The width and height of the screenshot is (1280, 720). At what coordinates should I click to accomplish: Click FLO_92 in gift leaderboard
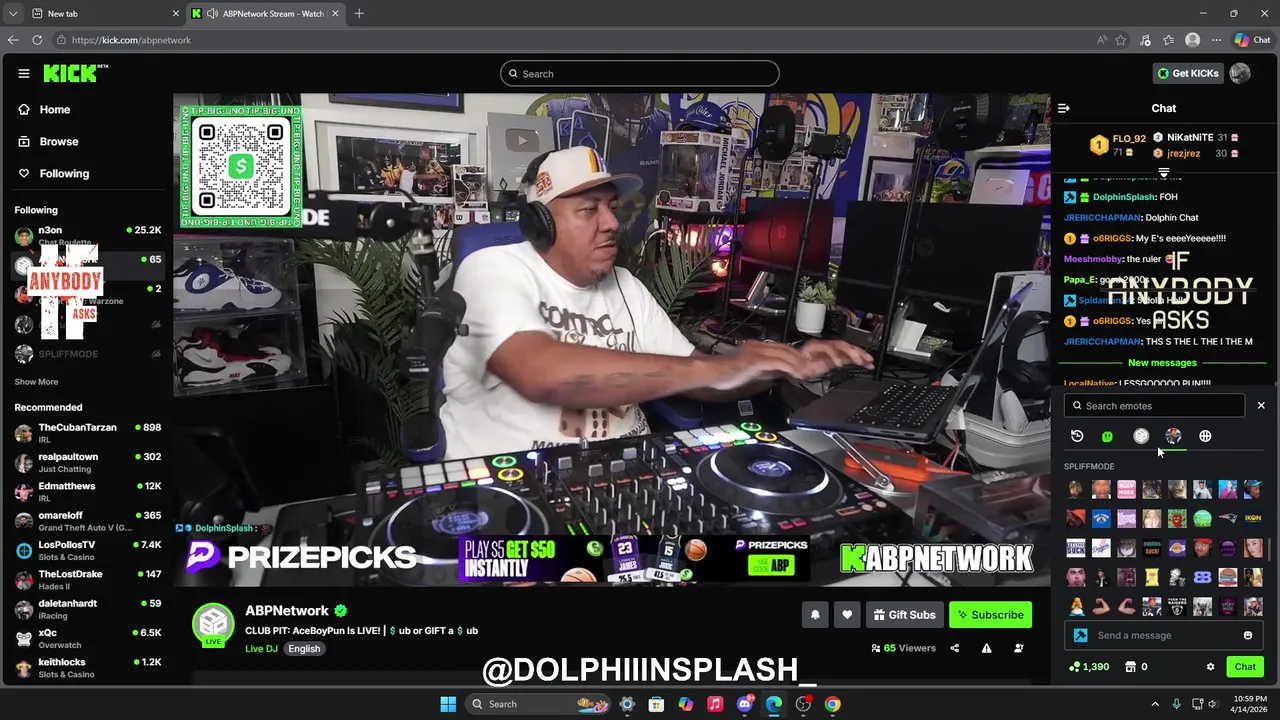coord(1129,139)
